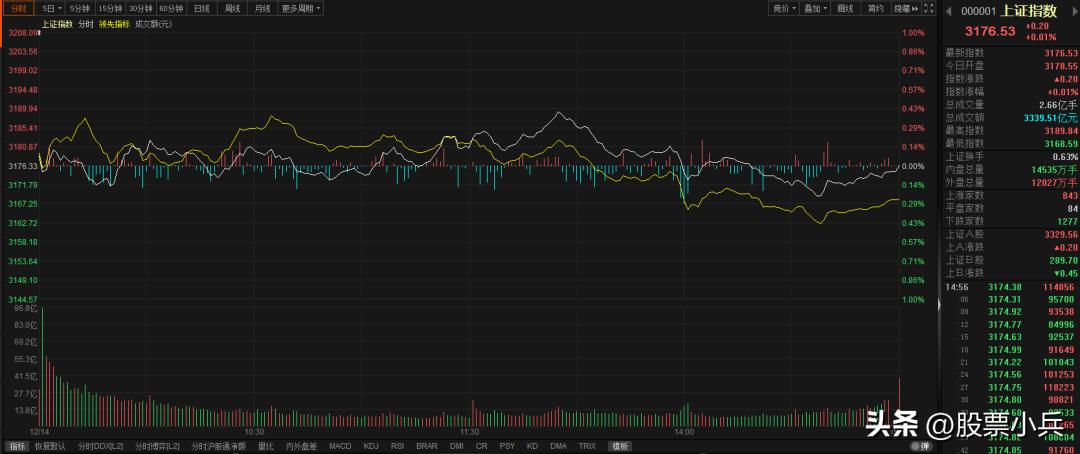Click 下跌家数 value 1277
Screen dimensions: 1080x454
(x=1068, y=221)
